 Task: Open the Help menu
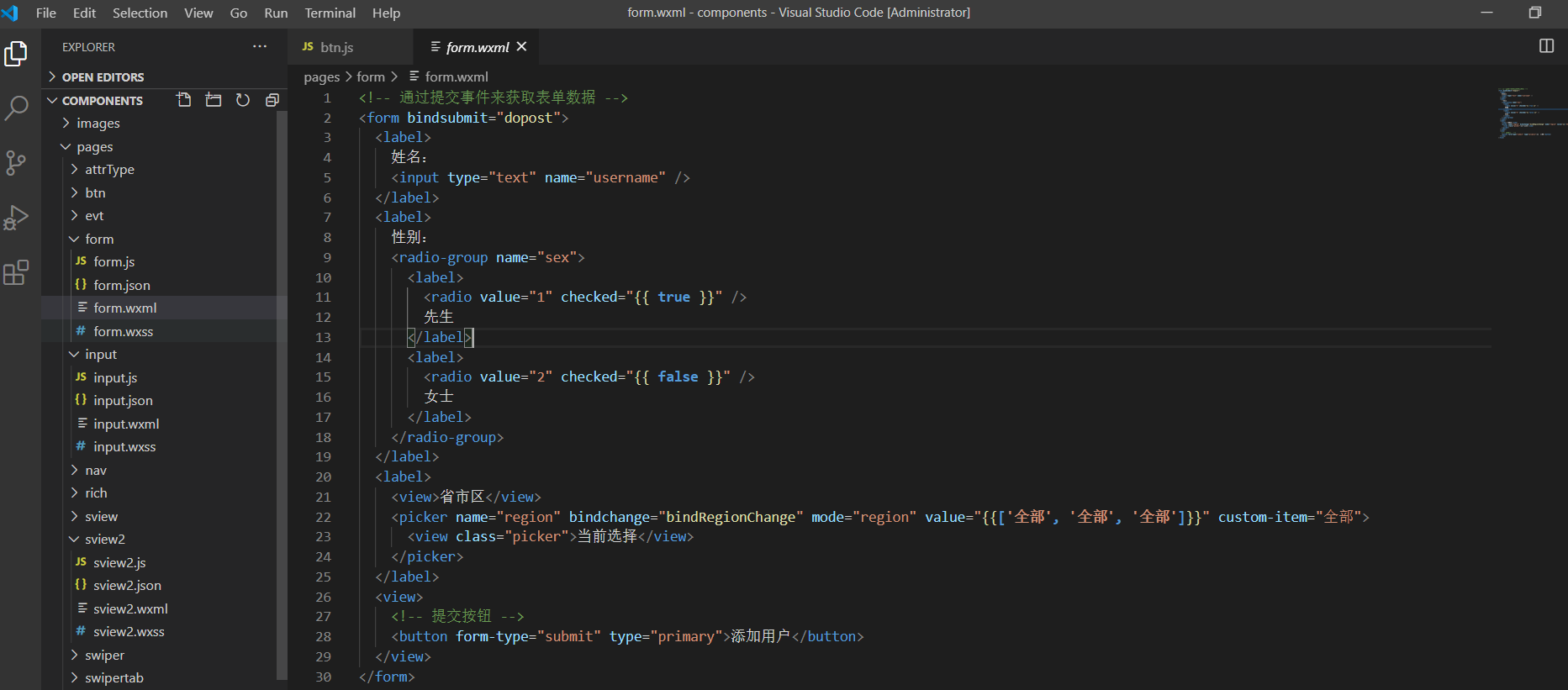pyautogui.click(x=386, y=13)
